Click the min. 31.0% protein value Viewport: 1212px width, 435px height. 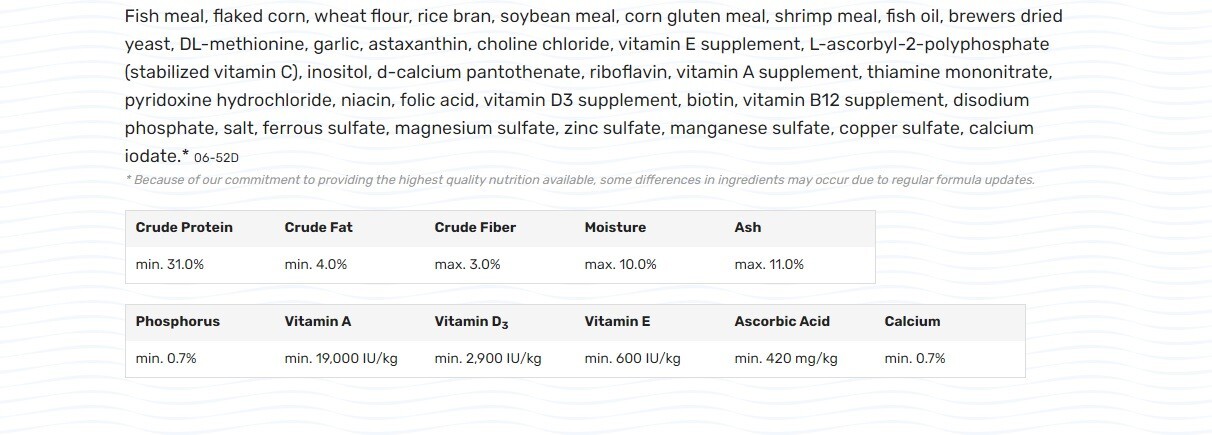tap(169, 264)
